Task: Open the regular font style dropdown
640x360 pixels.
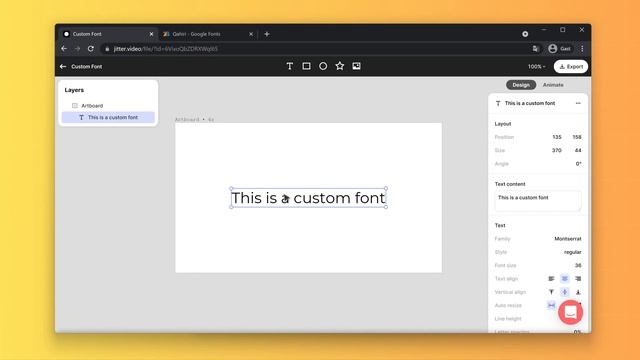Action: click(x=572, y=252)
